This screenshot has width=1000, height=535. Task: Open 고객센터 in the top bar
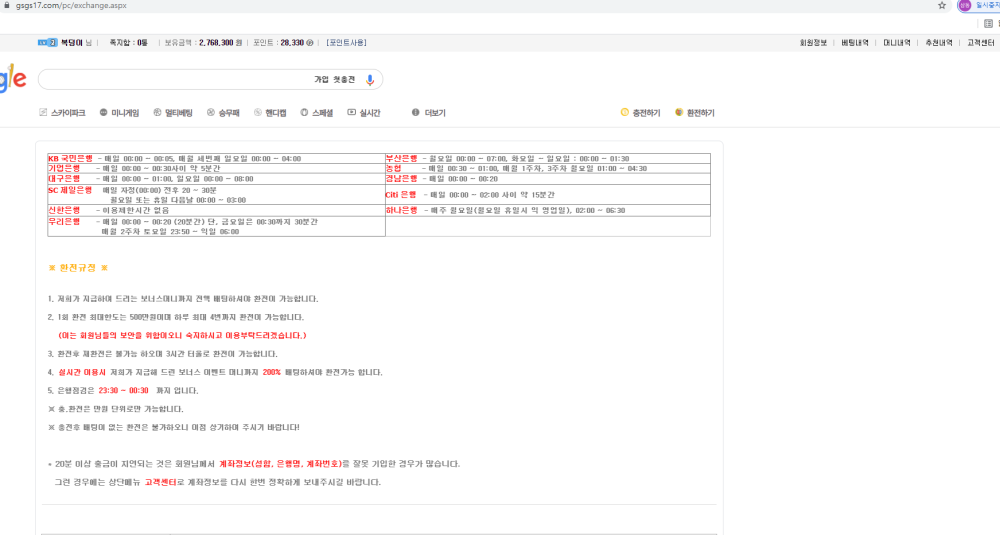(x=981, y=43)
